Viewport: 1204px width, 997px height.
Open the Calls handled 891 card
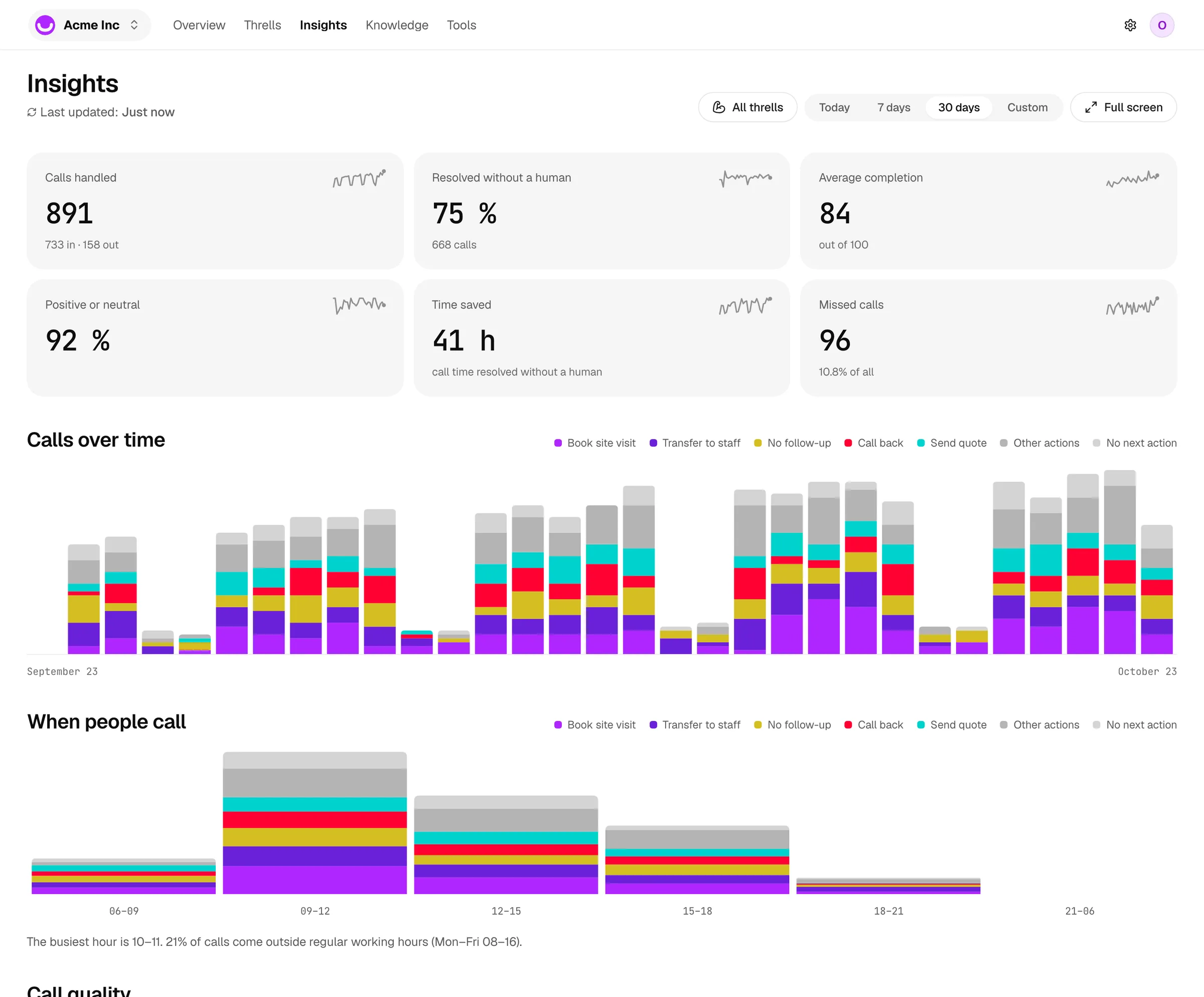[215, 211]
